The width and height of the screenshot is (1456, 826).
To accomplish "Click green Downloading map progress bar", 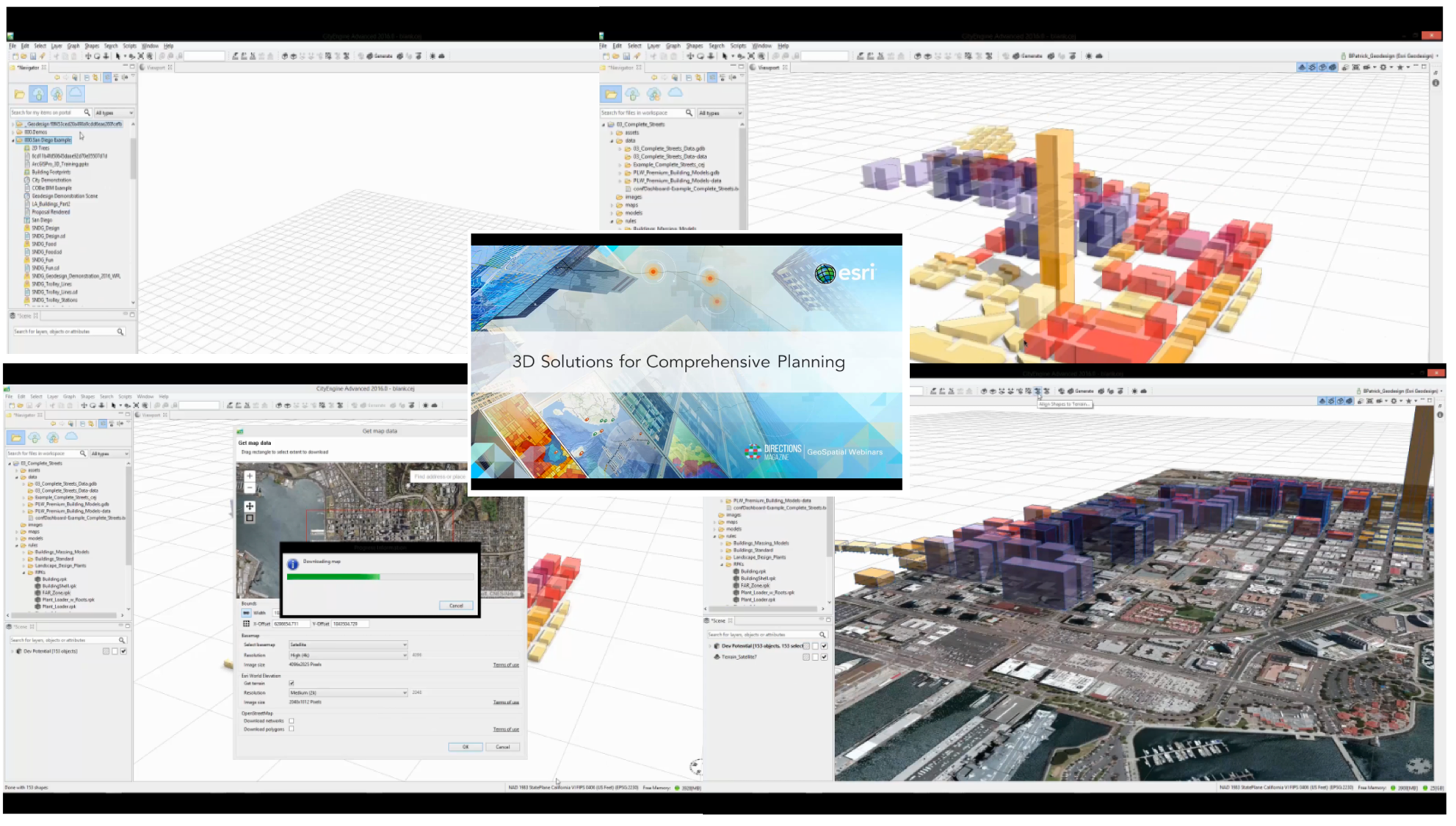I will pos(333,577).
